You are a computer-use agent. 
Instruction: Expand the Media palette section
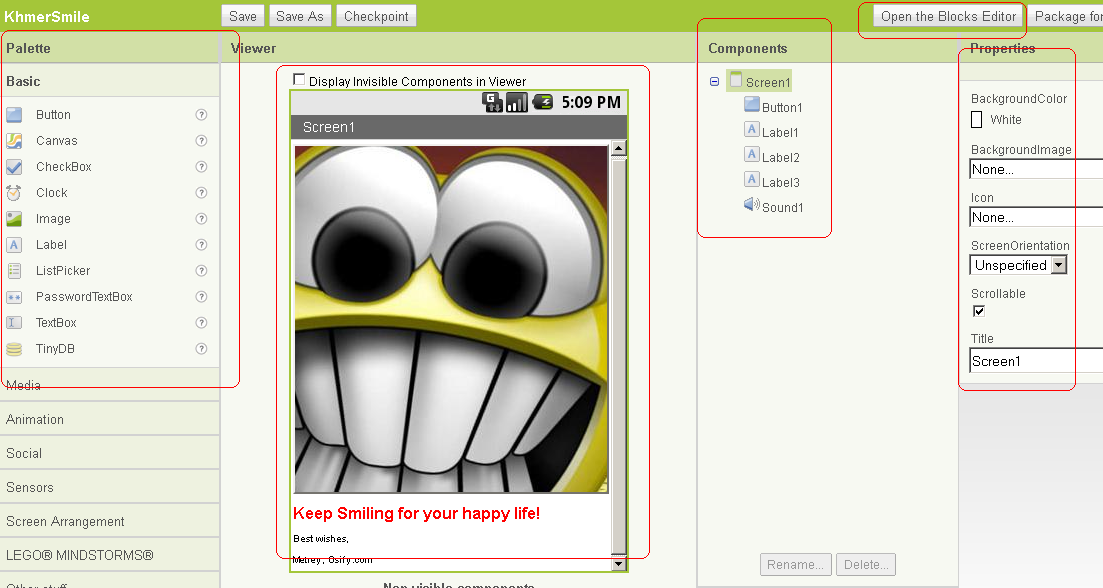(x=24, y=385)
